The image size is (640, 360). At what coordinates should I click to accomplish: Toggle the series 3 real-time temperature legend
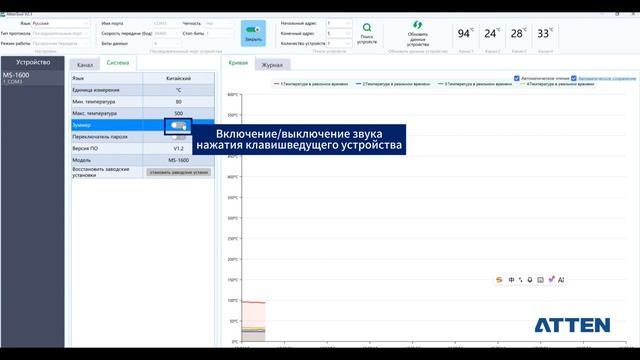[x=475, y=84]
